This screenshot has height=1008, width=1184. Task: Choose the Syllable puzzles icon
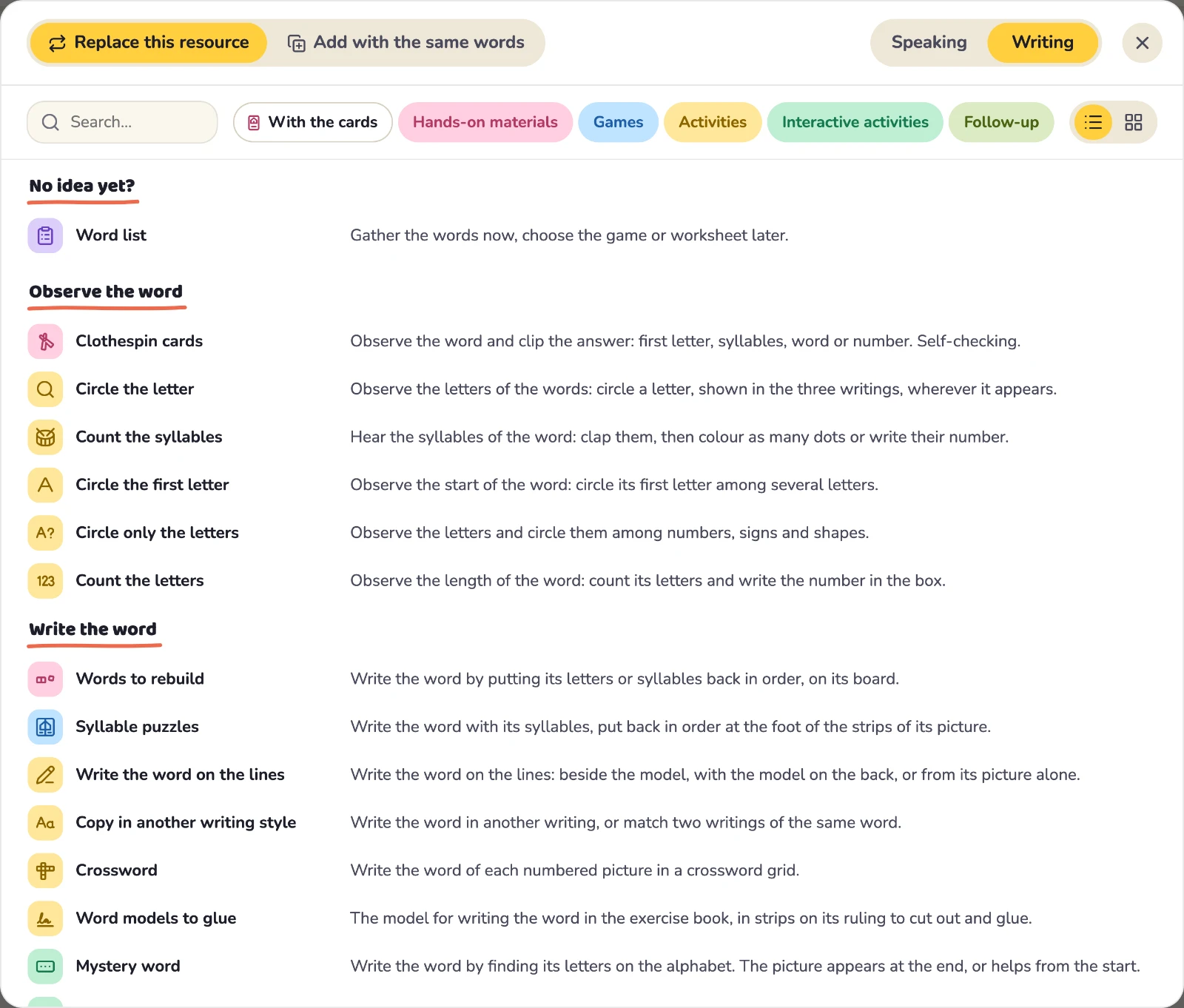pyautogui.click(x=45, y=727)
